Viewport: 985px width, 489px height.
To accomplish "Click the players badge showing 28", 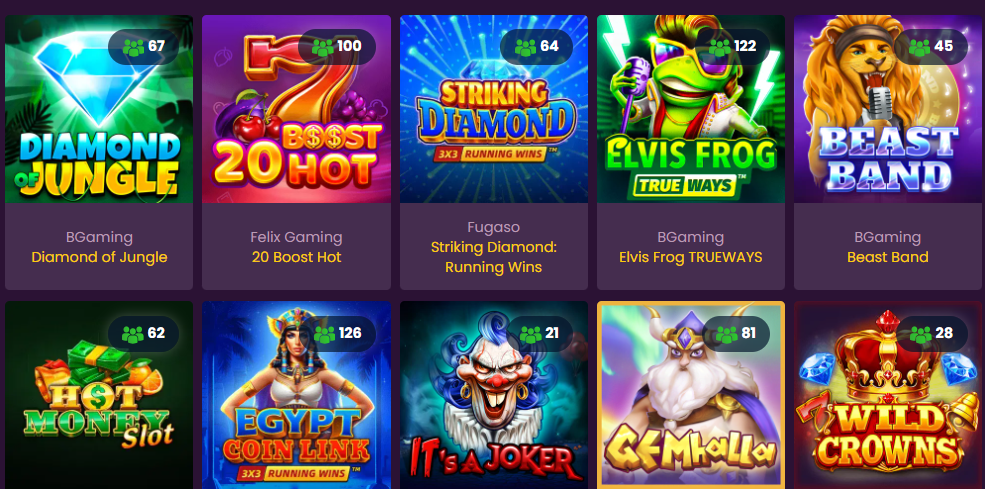I will 932,334.
